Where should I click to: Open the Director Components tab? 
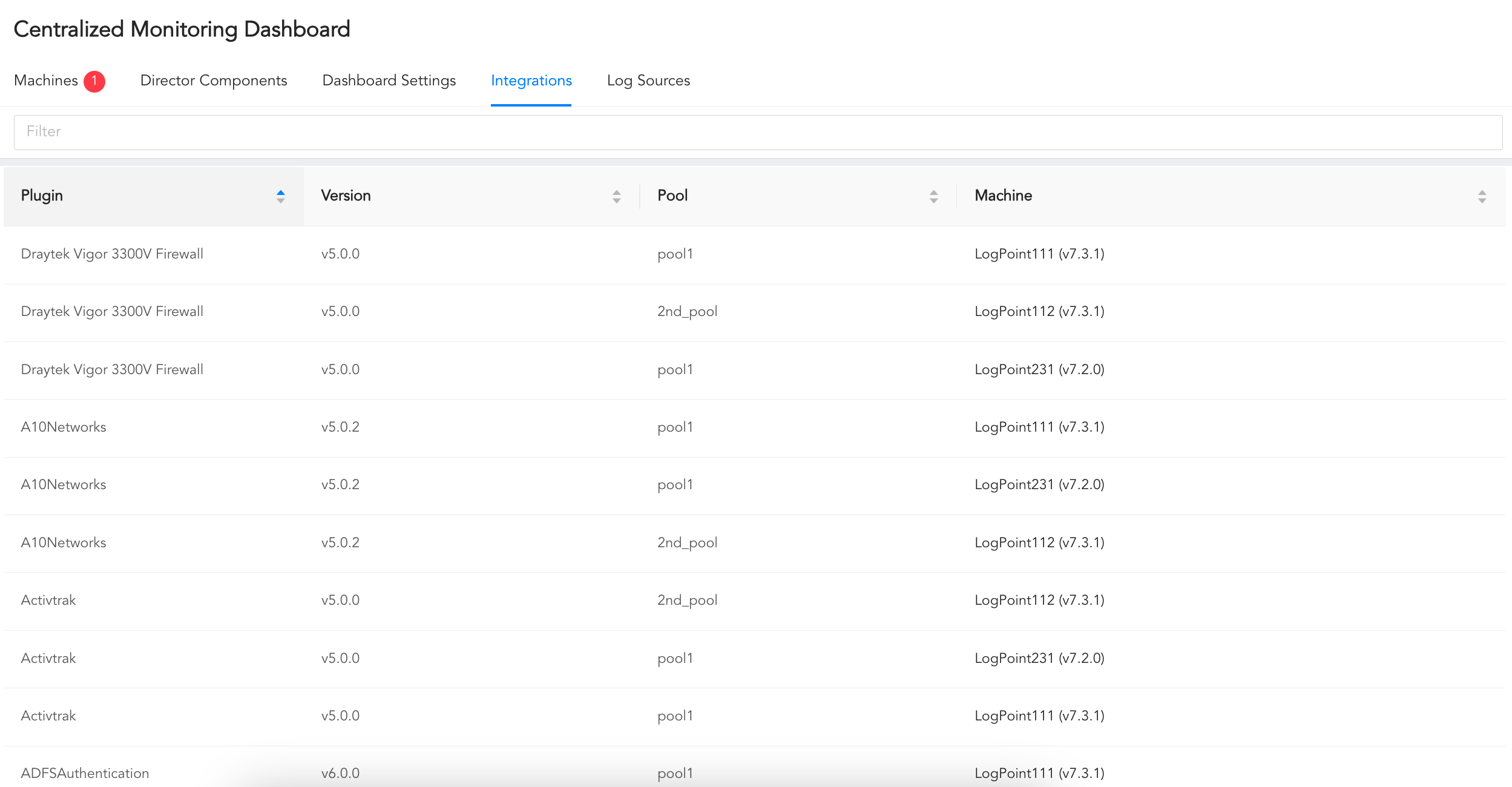(x=214, y=81)
